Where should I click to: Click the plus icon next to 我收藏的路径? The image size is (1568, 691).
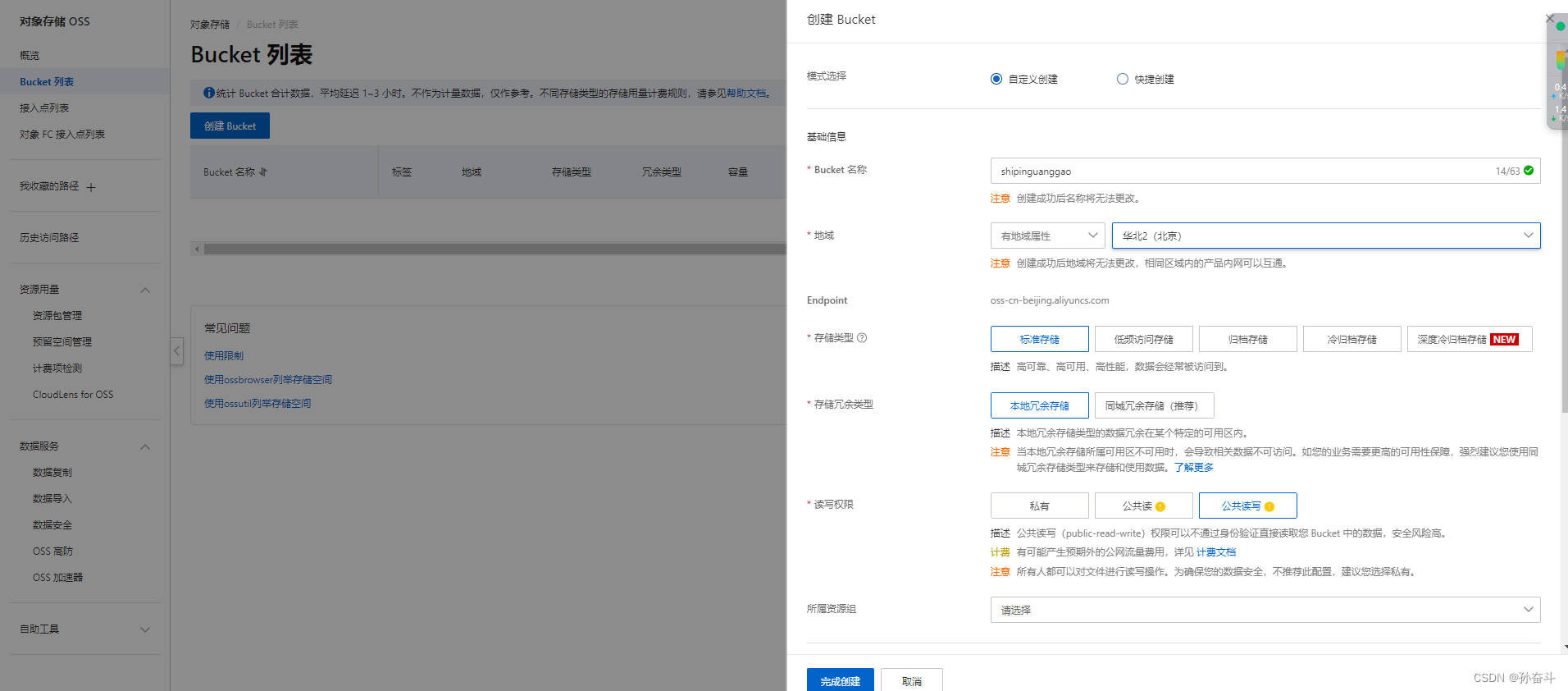click(x=91, y=187)
